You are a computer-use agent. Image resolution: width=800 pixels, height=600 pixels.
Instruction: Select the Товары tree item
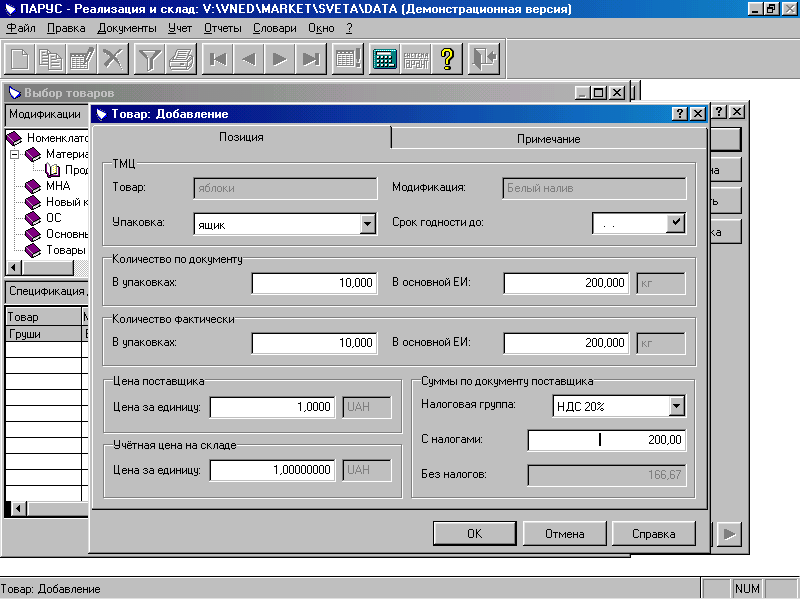tap(66, 250)
